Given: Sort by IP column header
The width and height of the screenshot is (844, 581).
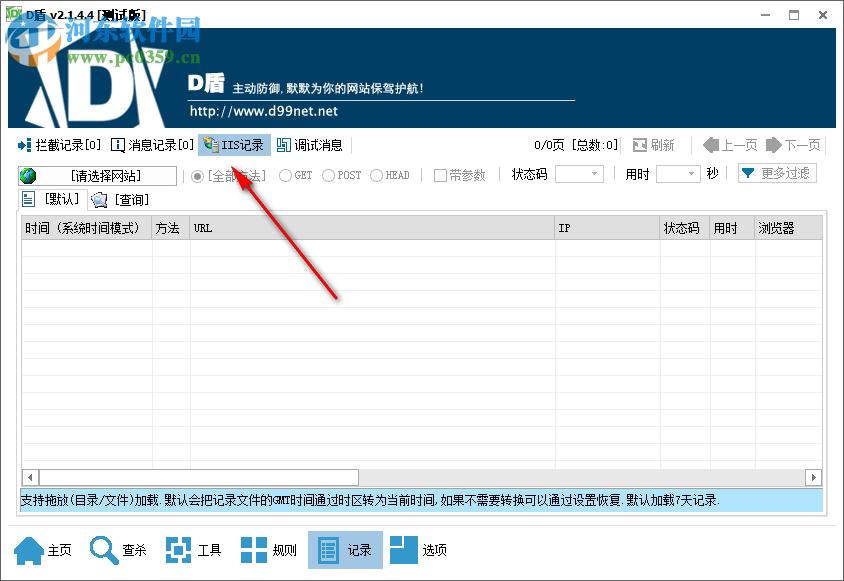Looking at the screenshot, I should (x=607, y=228).
